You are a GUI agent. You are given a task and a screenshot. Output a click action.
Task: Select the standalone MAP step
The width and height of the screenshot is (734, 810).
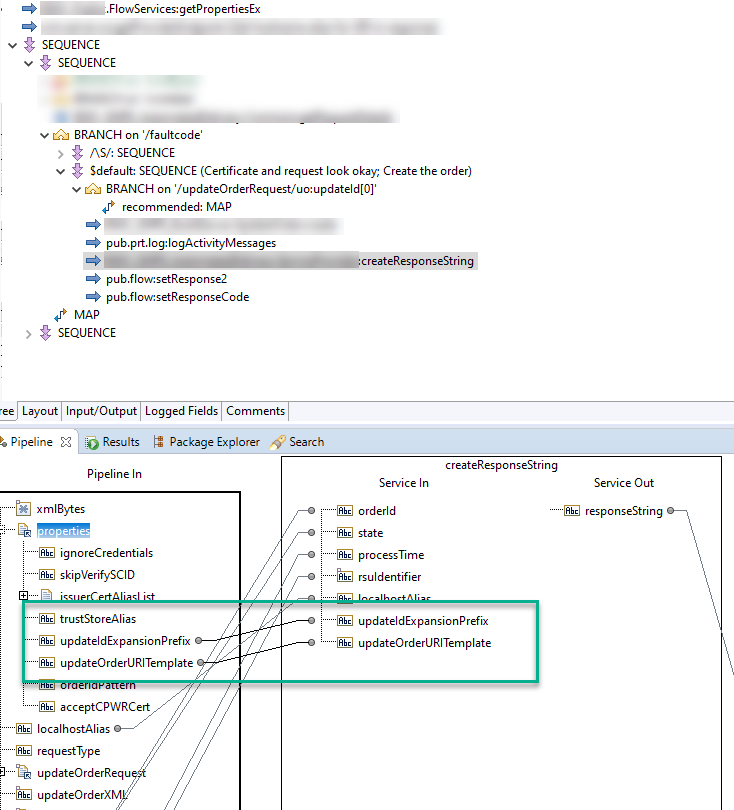click(x=87, y=315)
